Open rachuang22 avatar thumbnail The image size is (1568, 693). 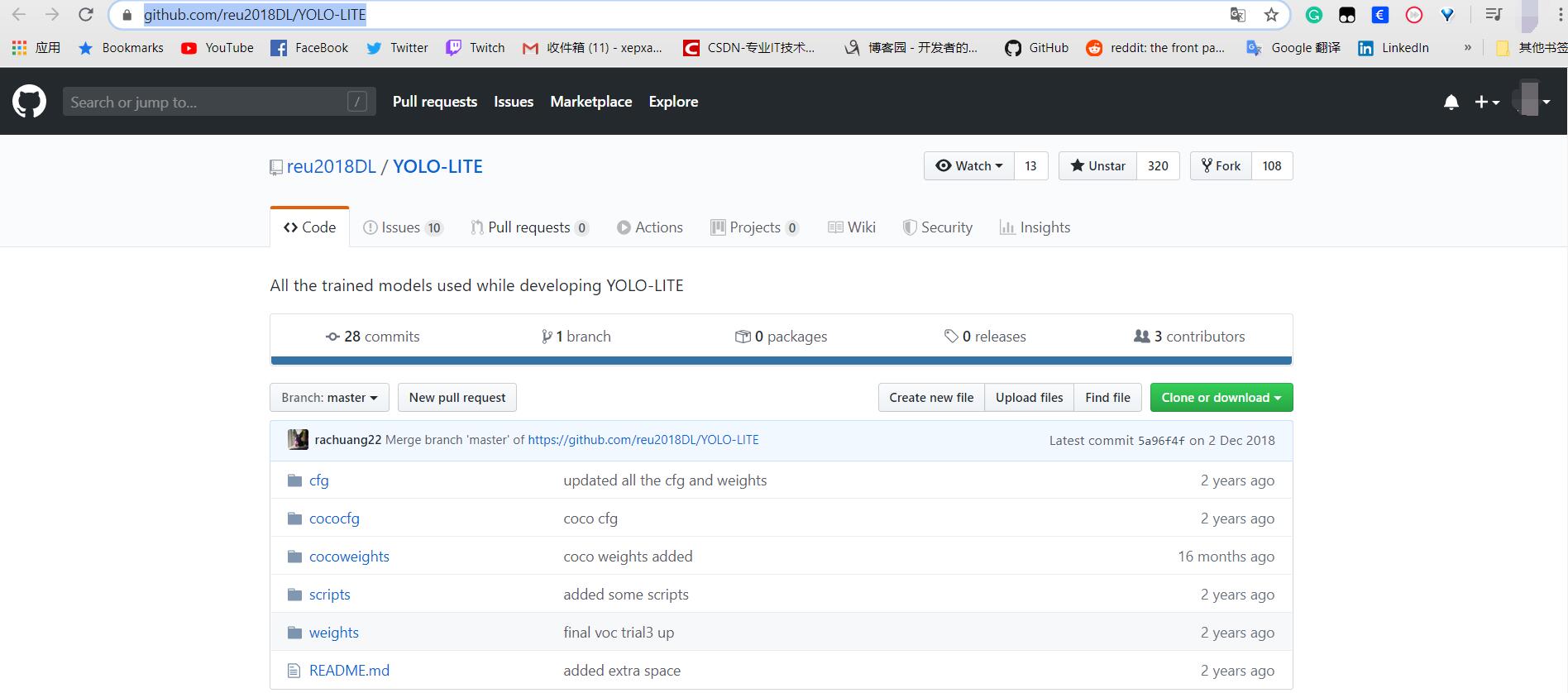click(x=298, y=440)
